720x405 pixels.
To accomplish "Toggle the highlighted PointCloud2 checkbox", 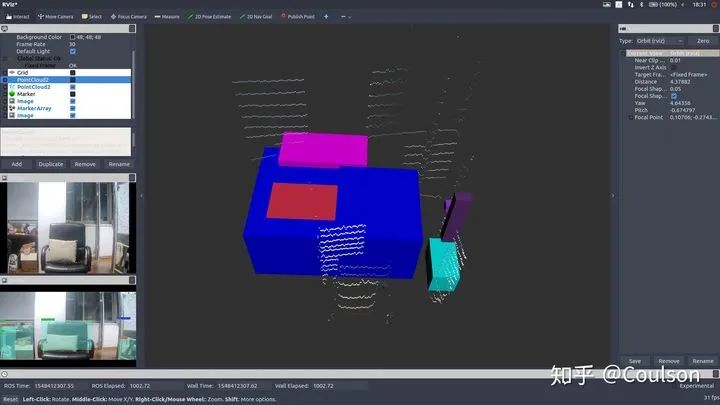I will 73,80.
